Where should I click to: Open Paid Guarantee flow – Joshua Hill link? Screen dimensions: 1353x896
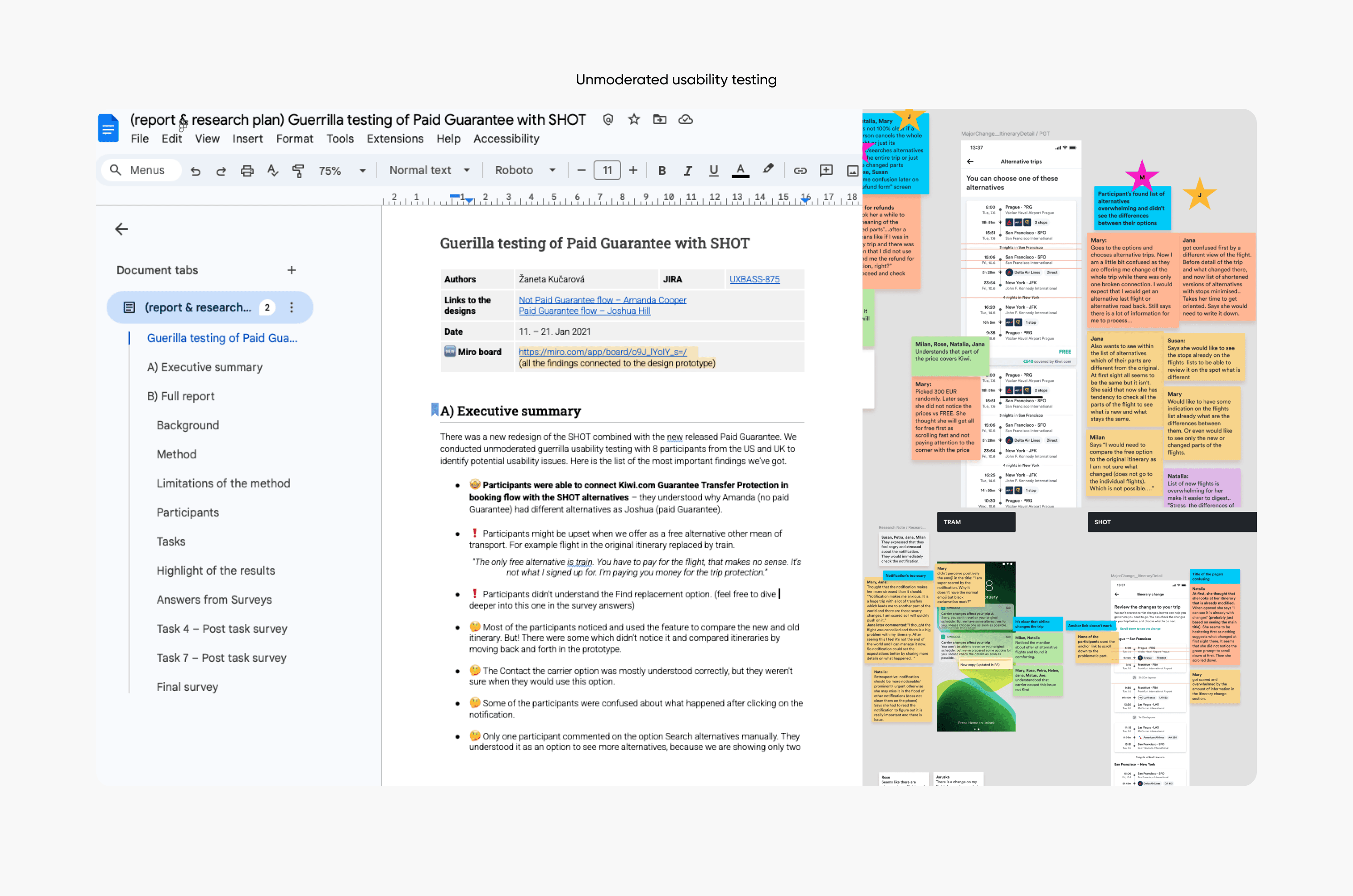coord(584,311)
